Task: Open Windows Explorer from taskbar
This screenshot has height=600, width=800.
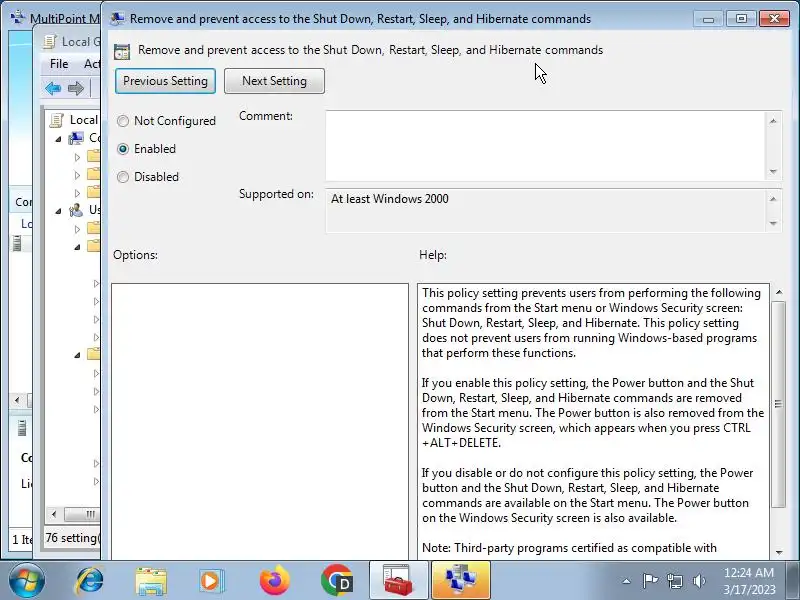Action: pos(151,581)
